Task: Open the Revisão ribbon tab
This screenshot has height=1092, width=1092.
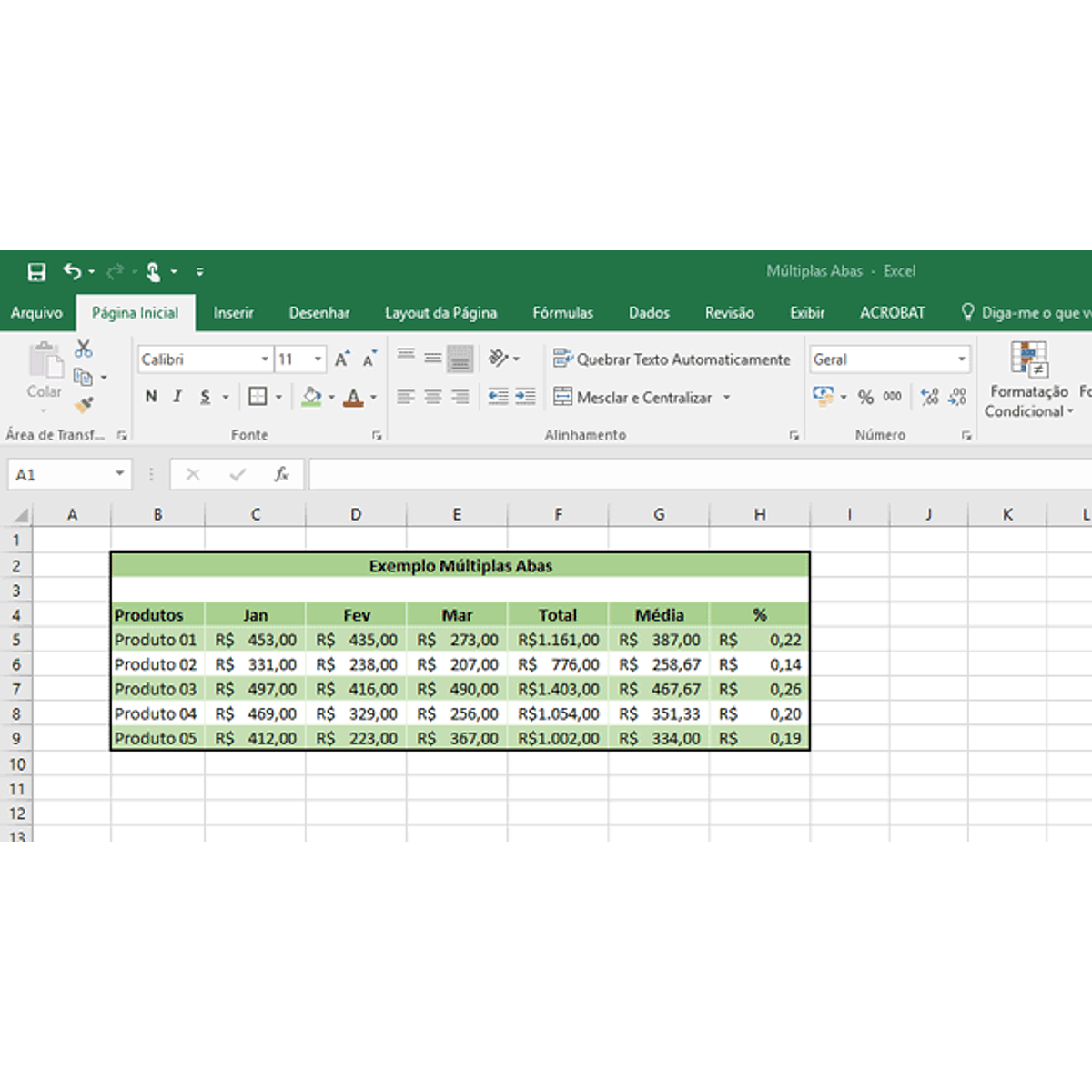Action: pos(728,312)
